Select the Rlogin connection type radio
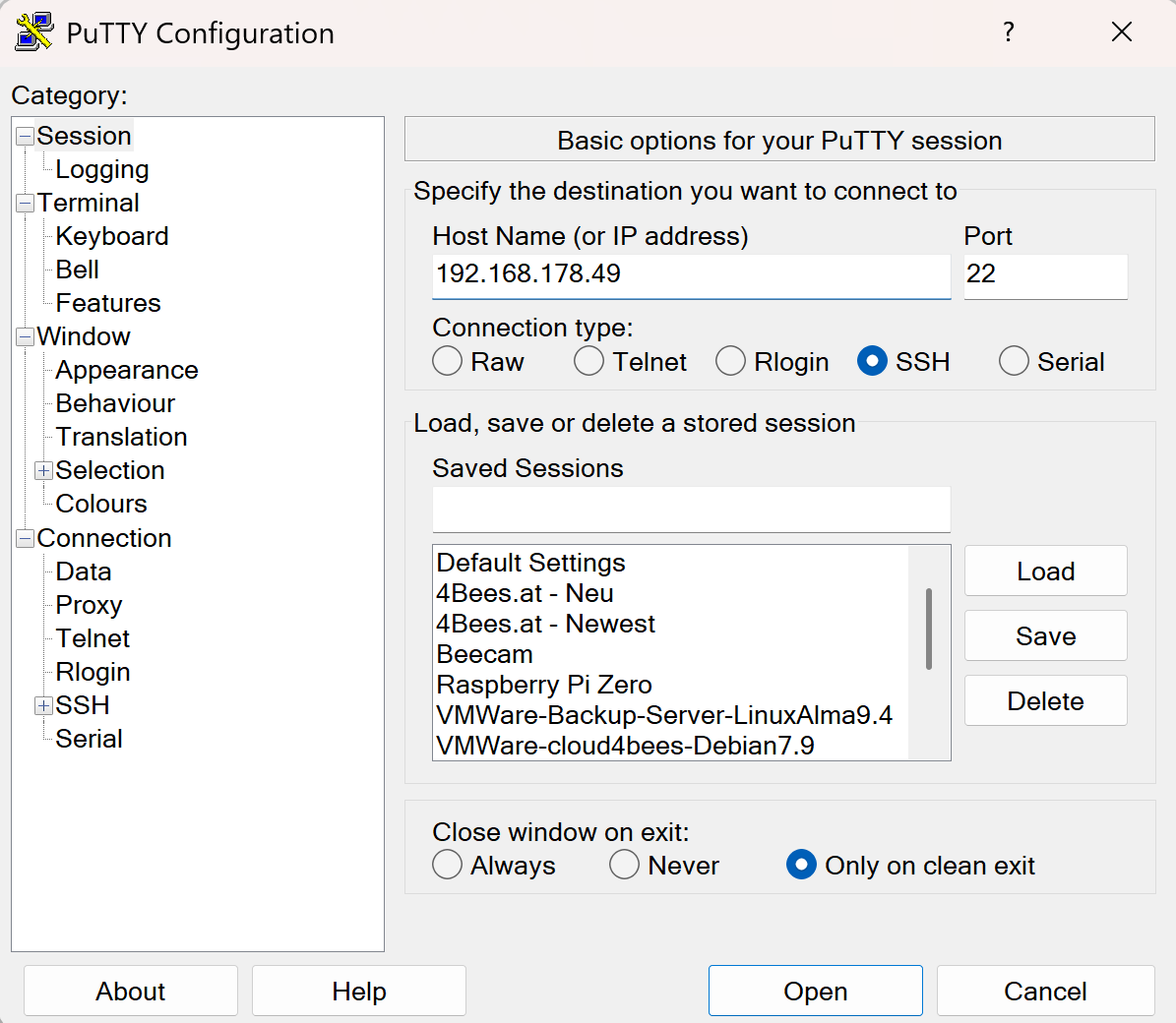The image size is (1176, 1023). [x=730, y=361]
